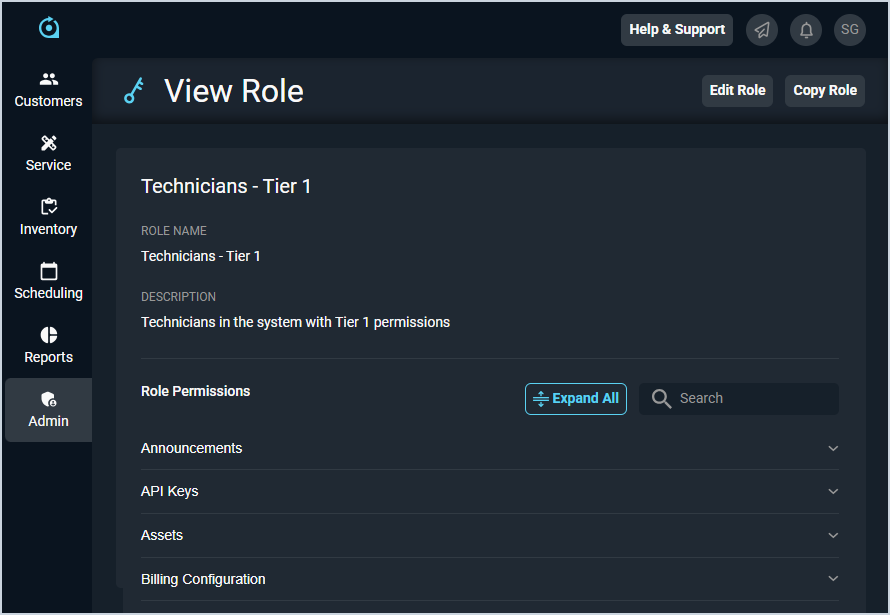Image resolution: width=890 pixels, height=615 pixels.
Task: Click the paper plane send icon
Action: (x=762, y=30)
